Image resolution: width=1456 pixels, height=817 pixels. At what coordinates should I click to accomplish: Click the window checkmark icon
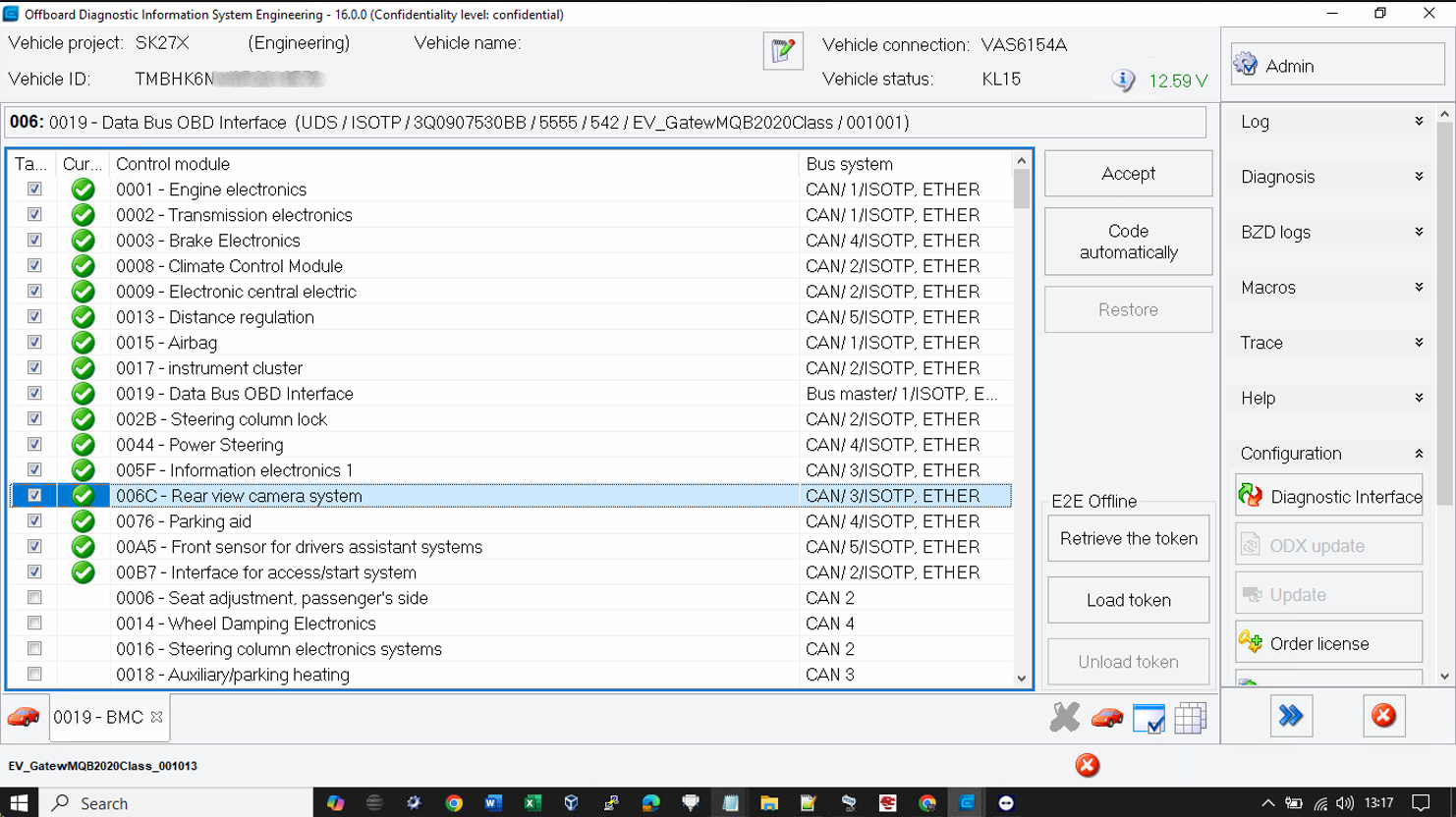click(1148, 719)
